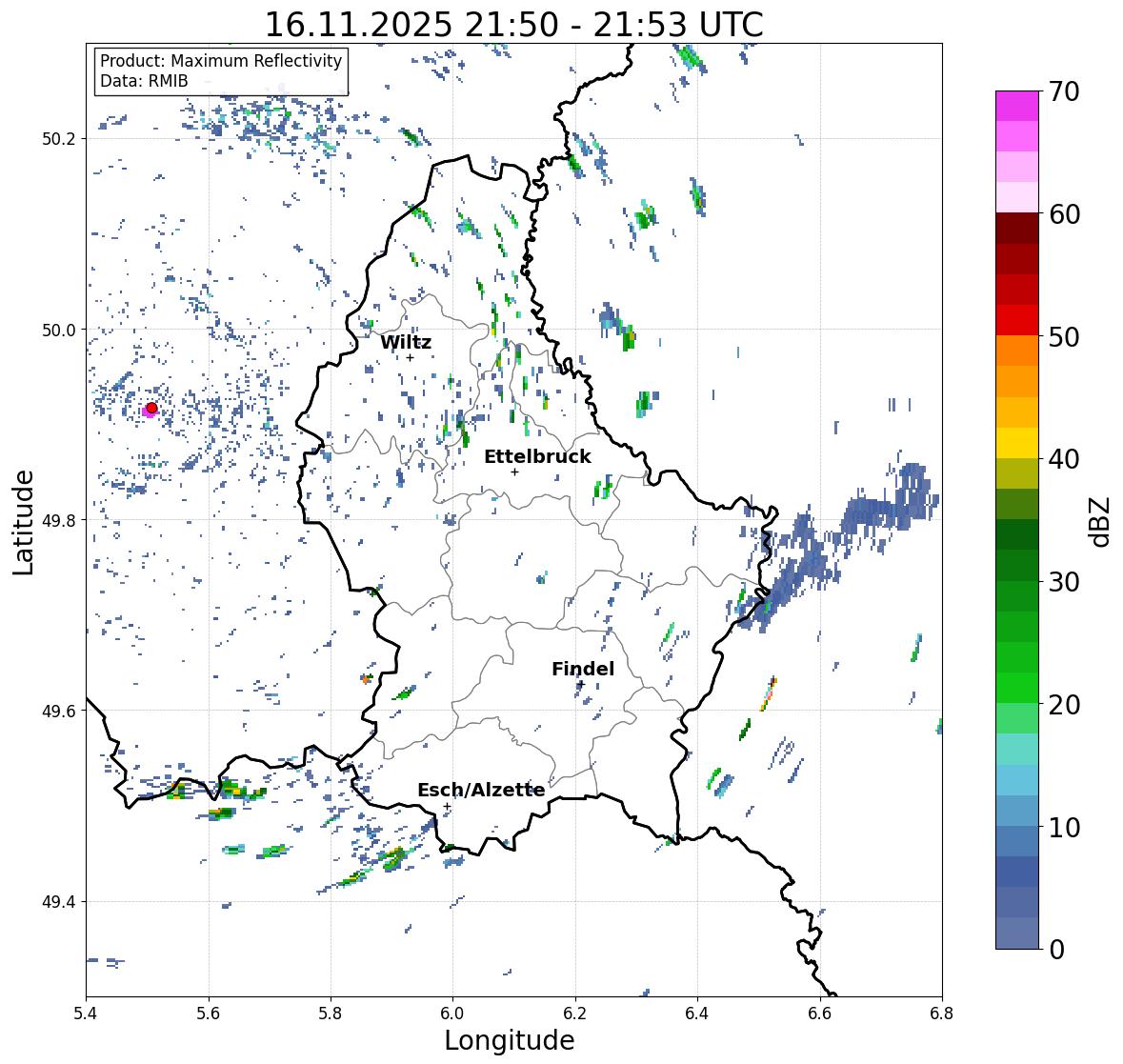This screenshot has width=1123, height=1064.
Task: Click the orange 50 dBZ colorbar segment
Action: pos(1017,351)
